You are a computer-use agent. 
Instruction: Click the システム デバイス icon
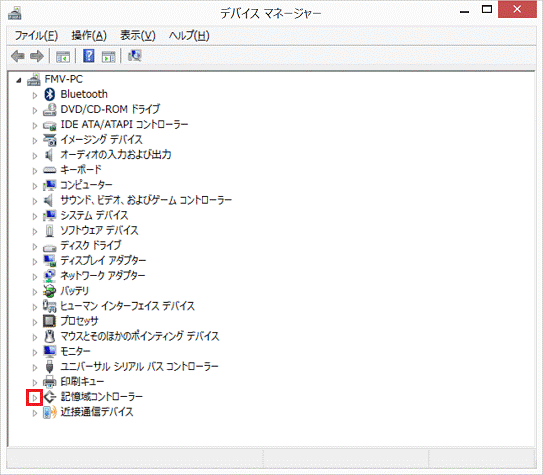tap(50, 215)
